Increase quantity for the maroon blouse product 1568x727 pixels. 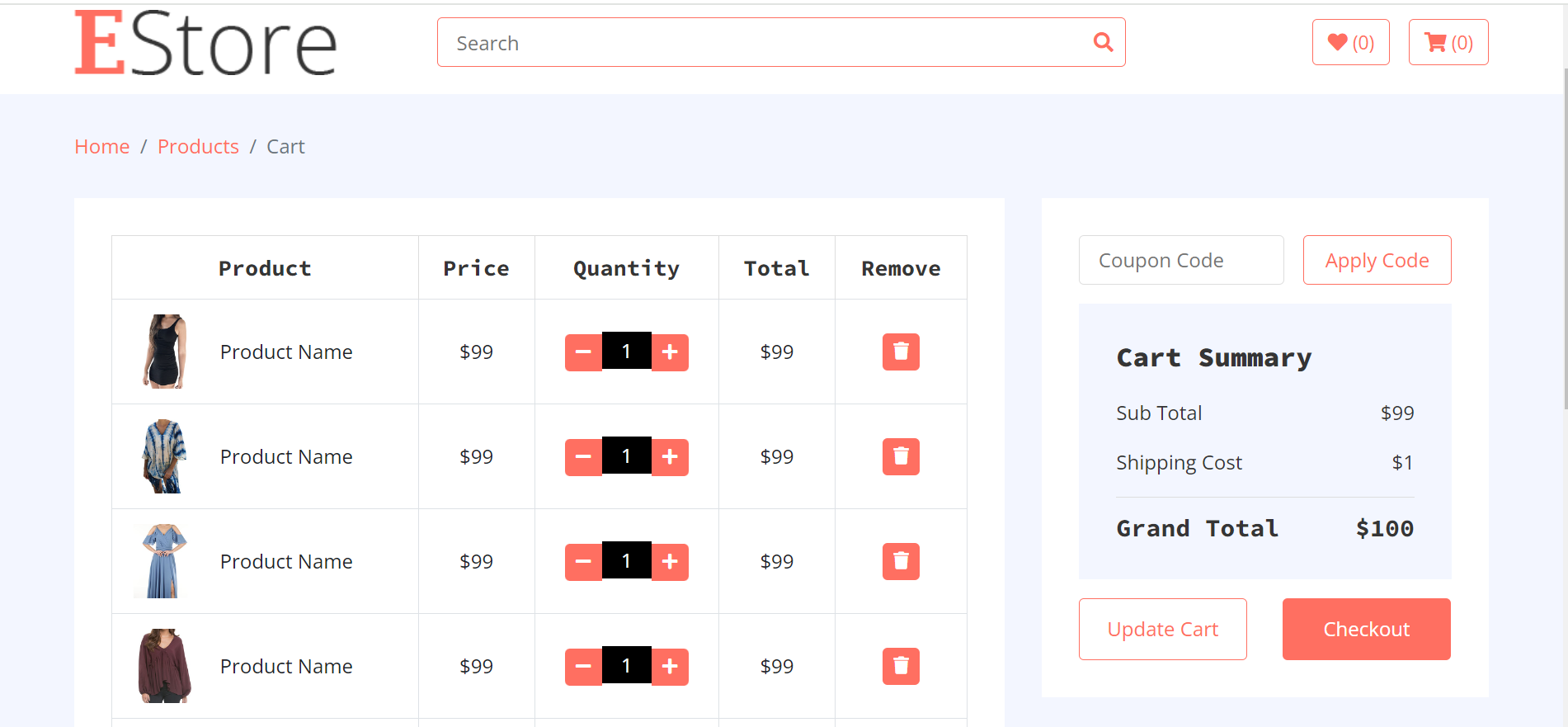[670, 667]
